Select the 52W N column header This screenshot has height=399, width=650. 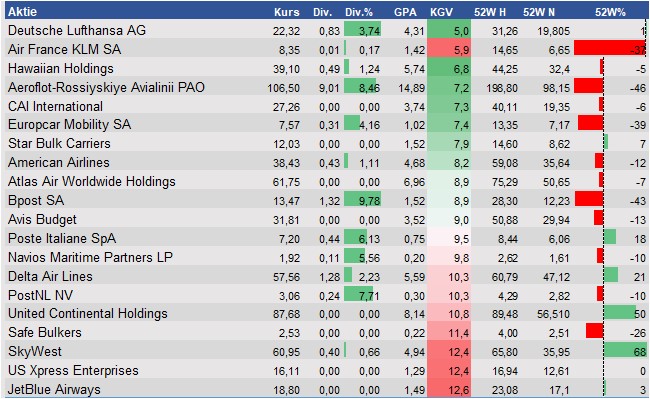pos(538,12)
